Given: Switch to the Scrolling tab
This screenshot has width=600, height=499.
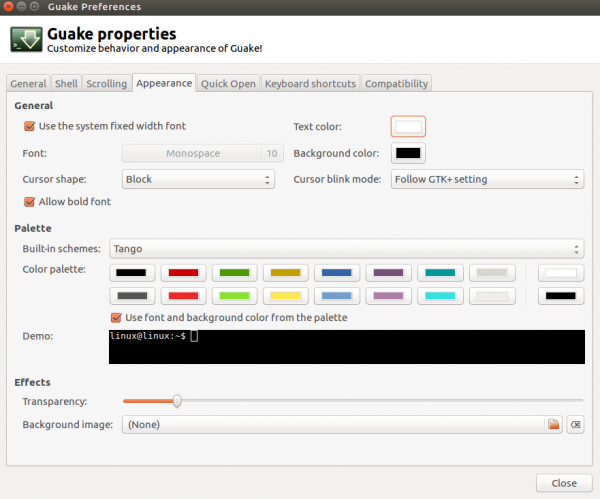Looking at the screenshot, I should click(x=106, y=83).
